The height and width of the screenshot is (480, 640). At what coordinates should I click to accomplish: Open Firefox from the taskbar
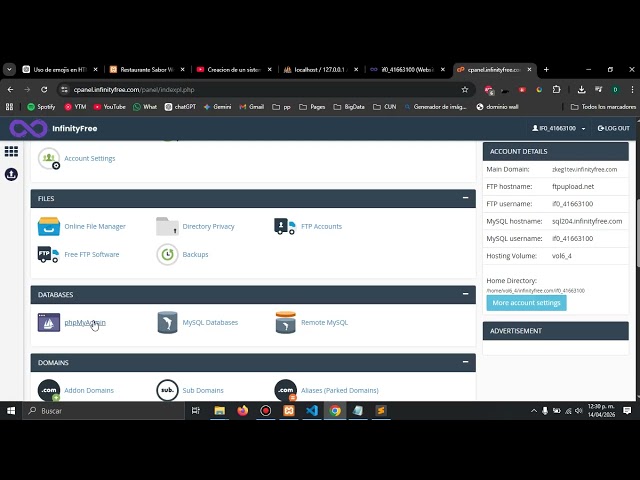[x=242, y=411]
